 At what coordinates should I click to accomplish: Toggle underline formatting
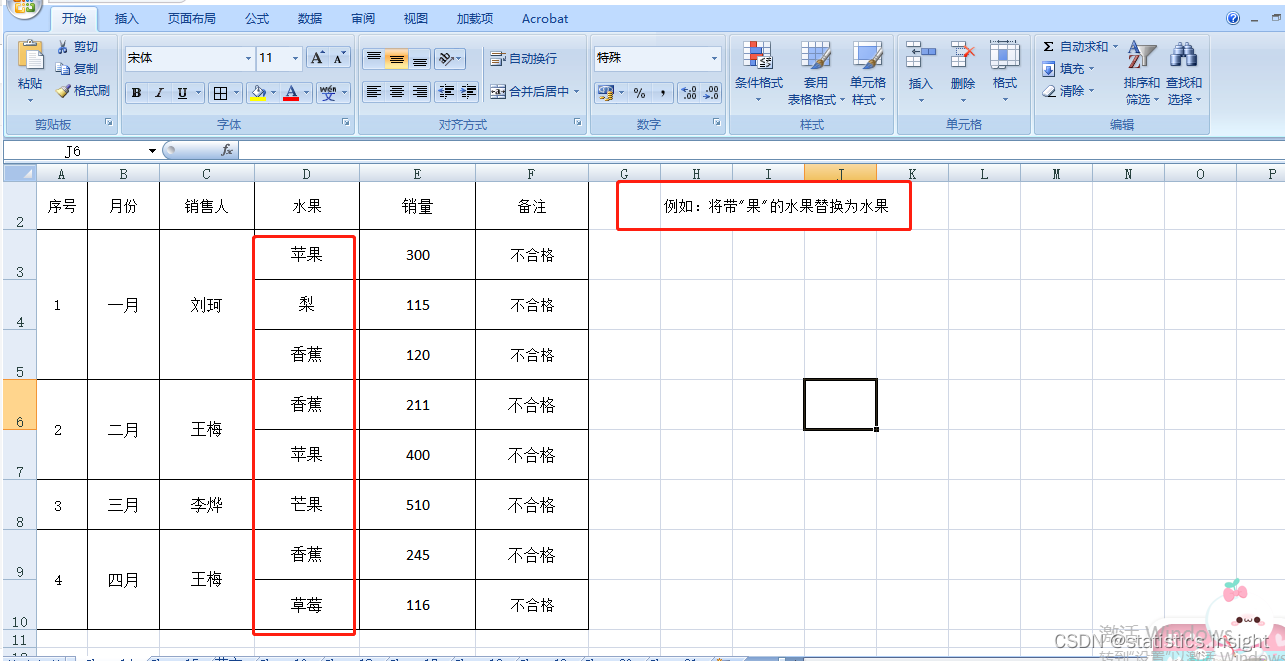(x=183, y=92)
